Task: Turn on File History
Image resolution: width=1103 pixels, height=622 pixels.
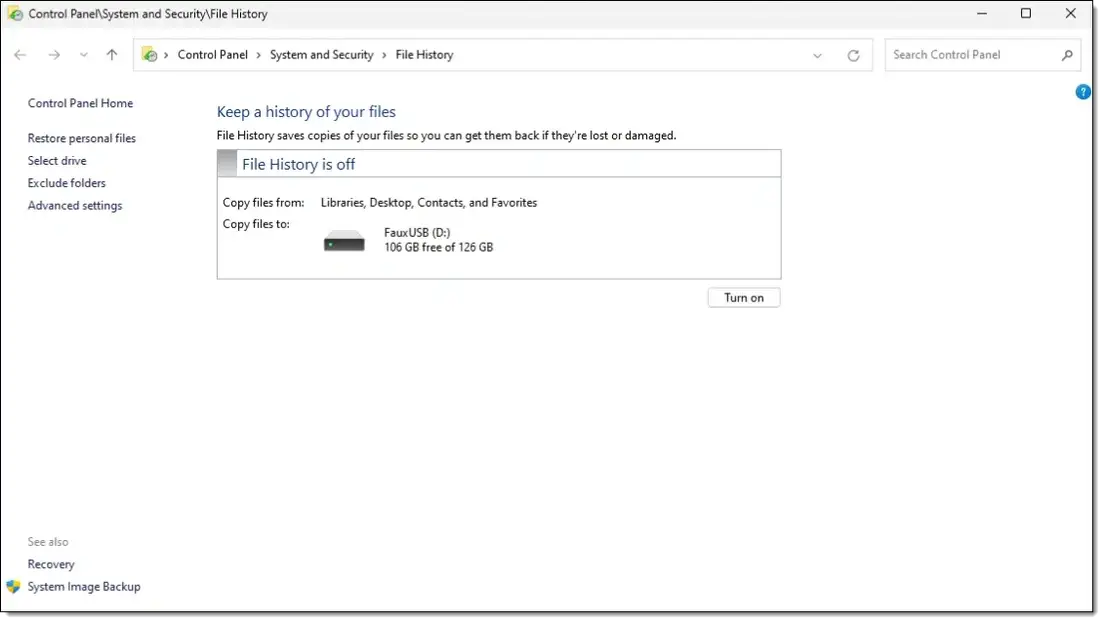Action: tap(744, 298)
